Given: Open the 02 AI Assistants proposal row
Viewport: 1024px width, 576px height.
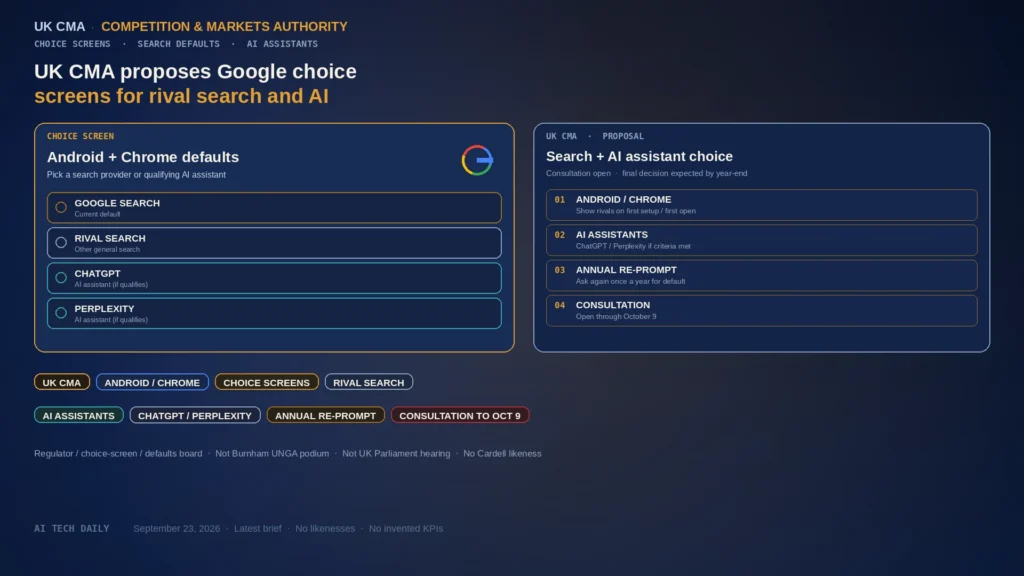Looking at the screenshot, I should 761,240.
